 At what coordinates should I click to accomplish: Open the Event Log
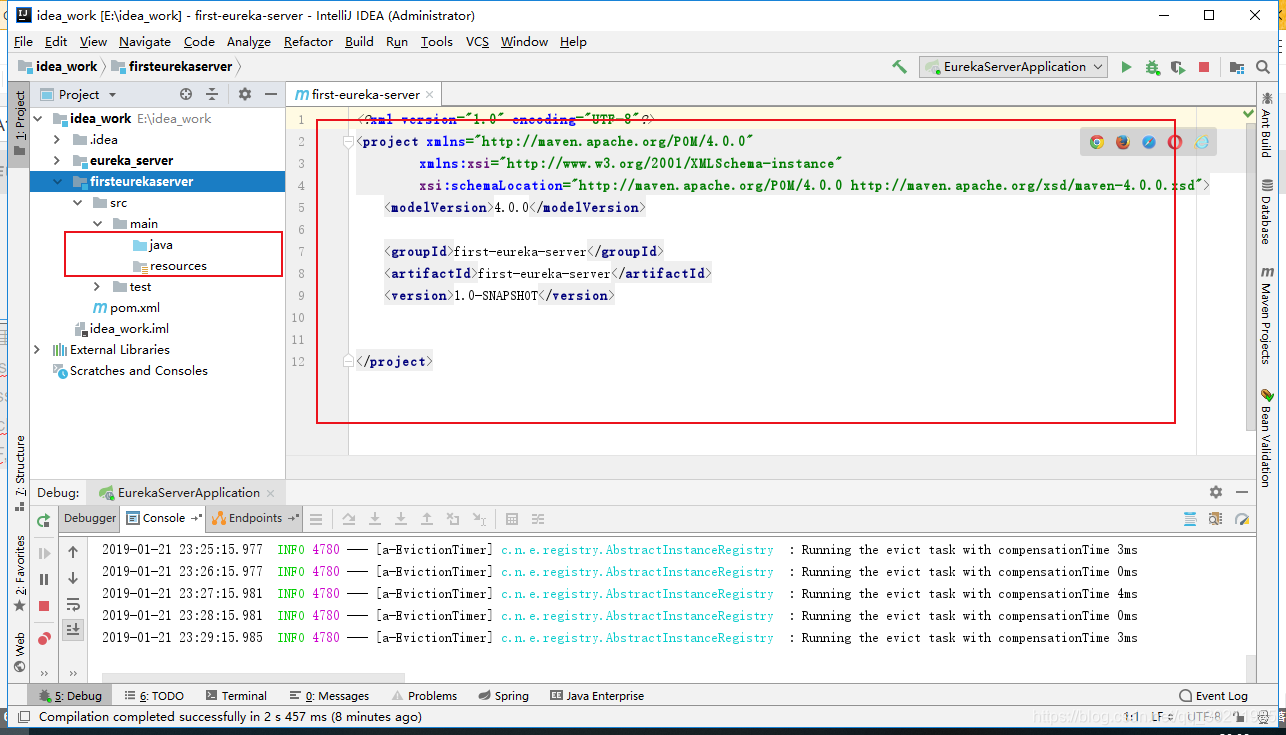click(1213, 696)
